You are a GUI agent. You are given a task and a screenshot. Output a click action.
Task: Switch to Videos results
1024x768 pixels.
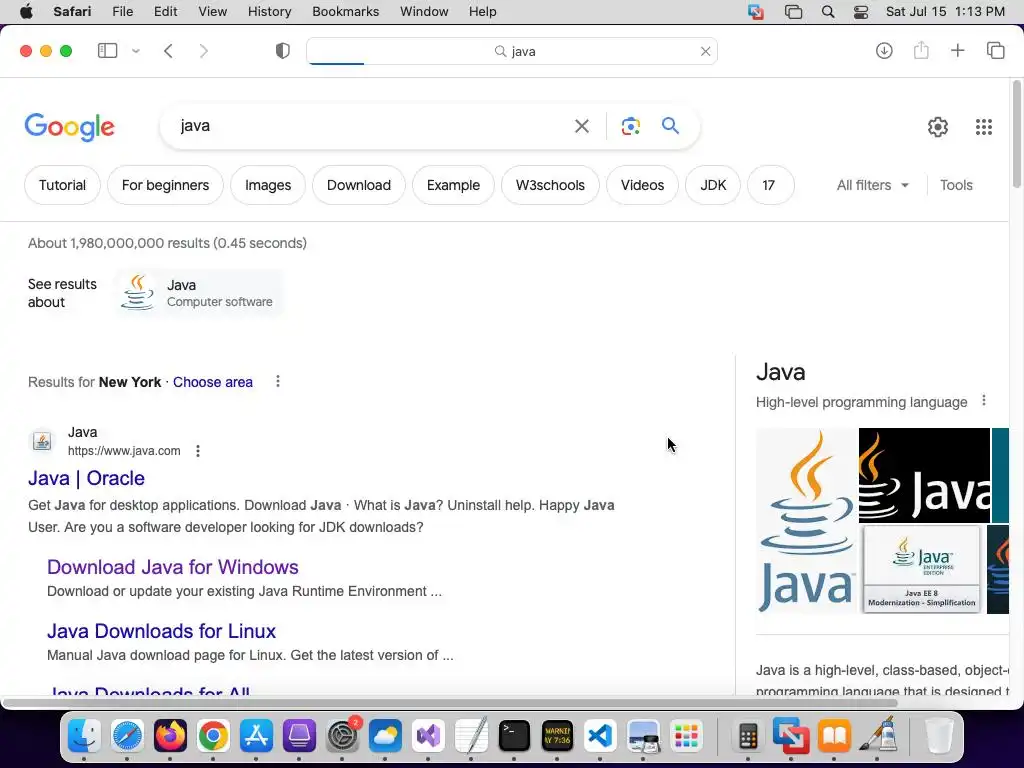click(642, 185)
